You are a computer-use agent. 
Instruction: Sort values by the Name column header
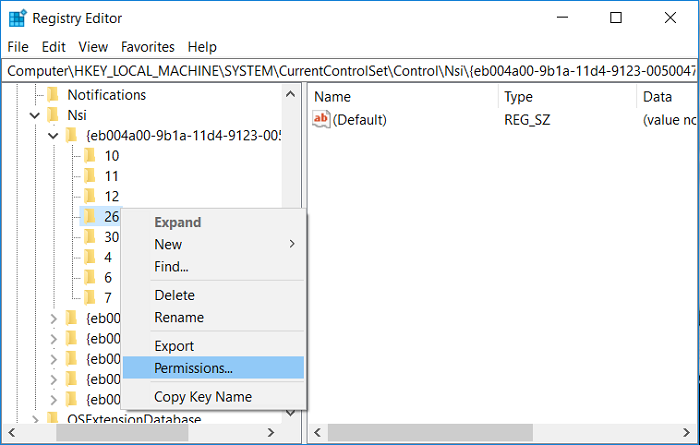tap(402, 97)
